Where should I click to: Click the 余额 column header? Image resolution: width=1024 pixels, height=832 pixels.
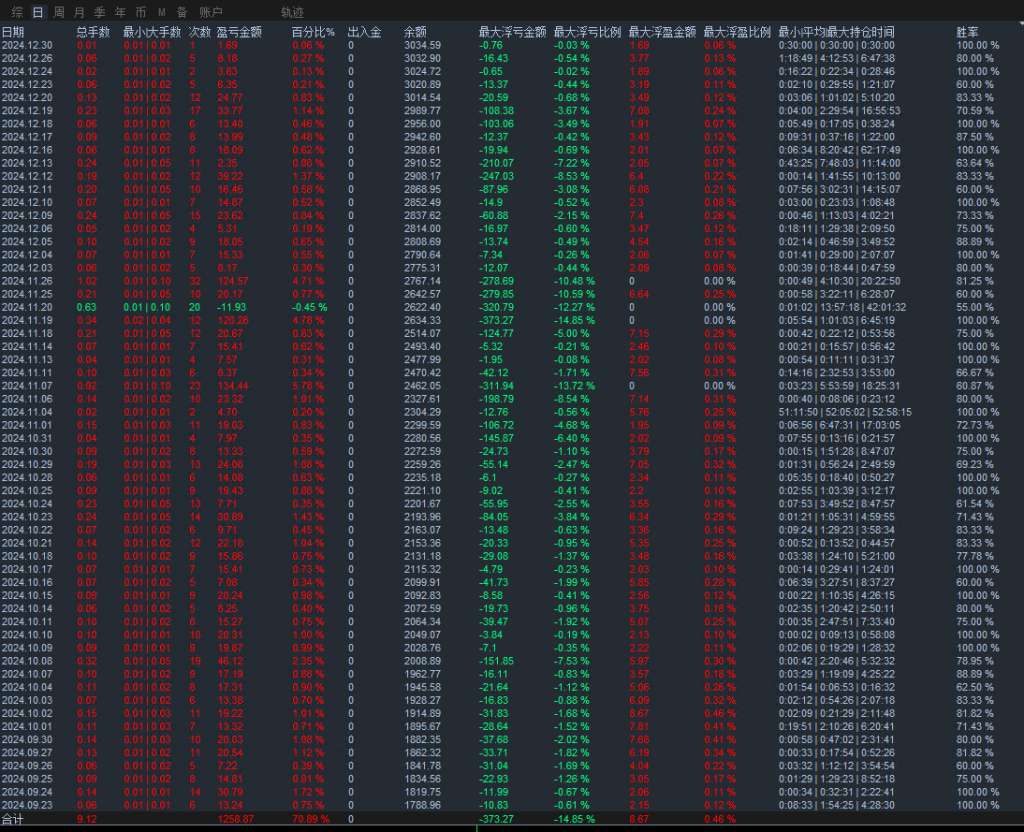tap(415, 32)
